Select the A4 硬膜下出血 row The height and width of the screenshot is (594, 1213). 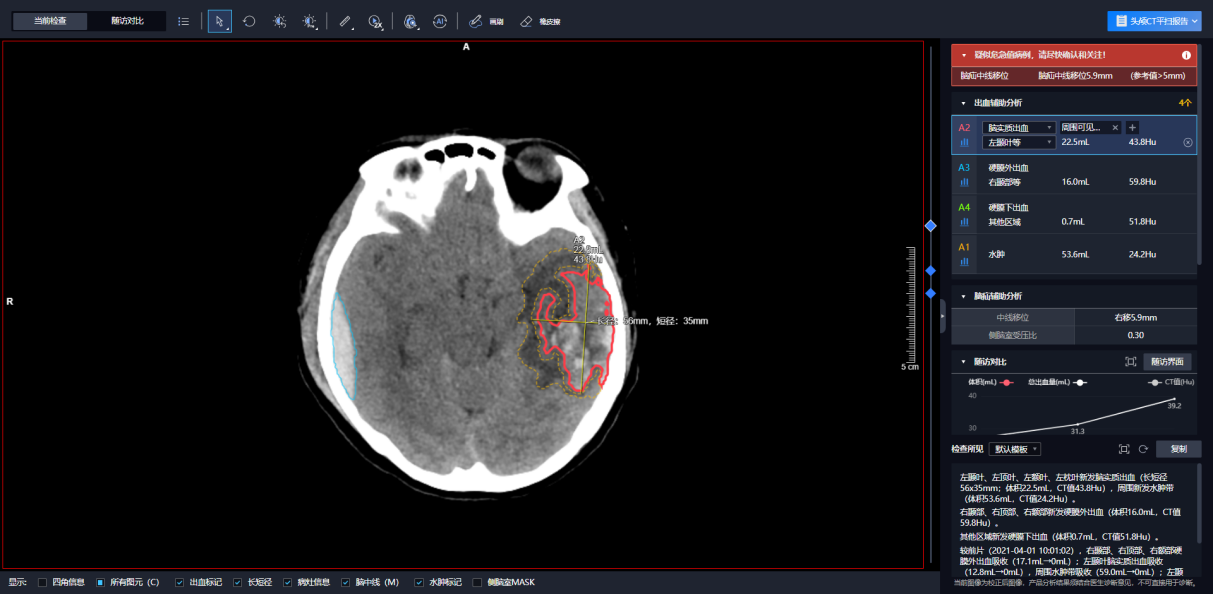coord(1074,214)
